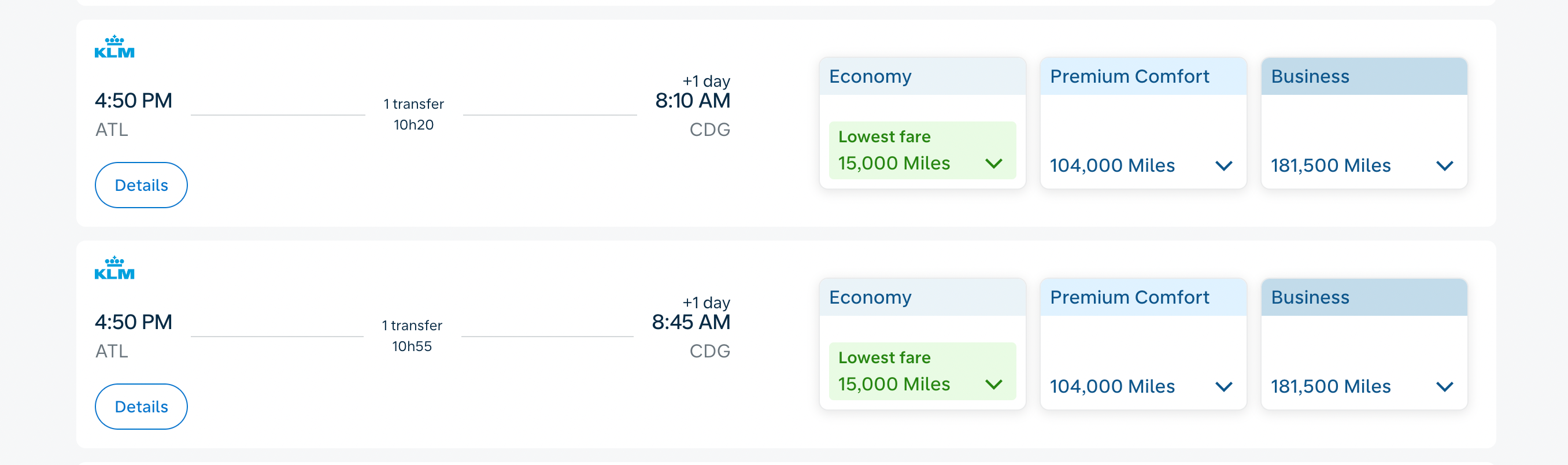Select the Business header on the 10h55 flight
Image resolution: width=1568 pixels, height=465 pixels.
(1364, 297)
